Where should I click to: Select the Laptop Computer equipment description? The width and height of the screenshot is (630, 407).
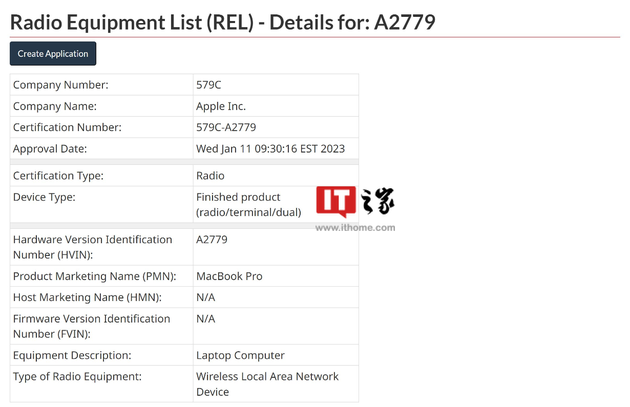240,355
